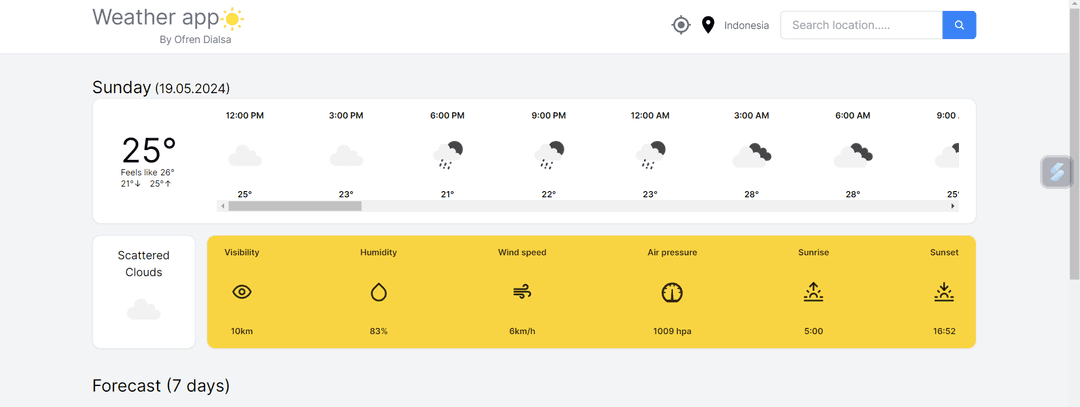Click the Sunset label
This screenshot has width=1080, height=407.
pos(944,253)
